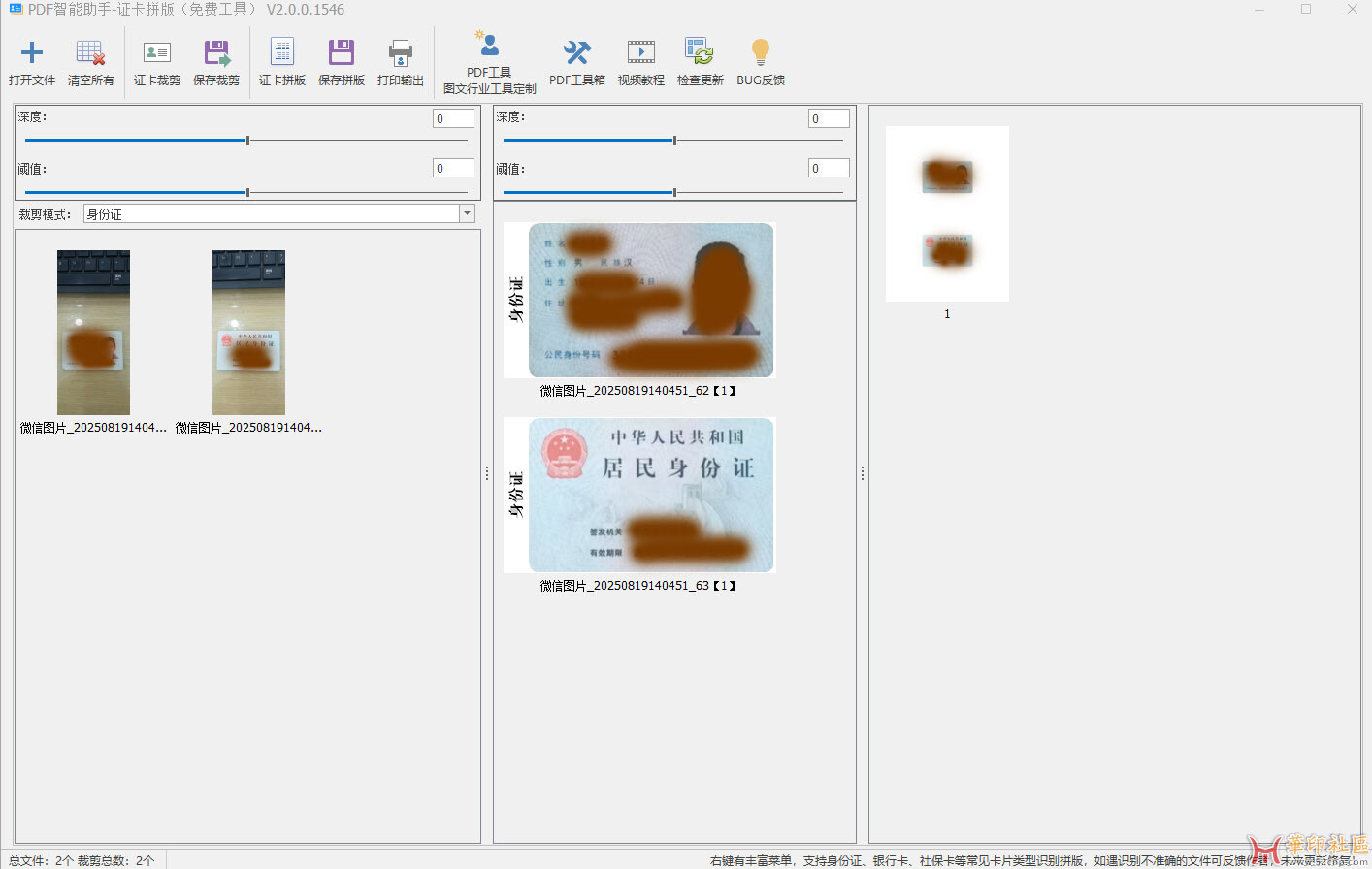Select page 1 layout preview thumbnail
This screenshot has width=1372, height=869.
(x=947, y=213)
